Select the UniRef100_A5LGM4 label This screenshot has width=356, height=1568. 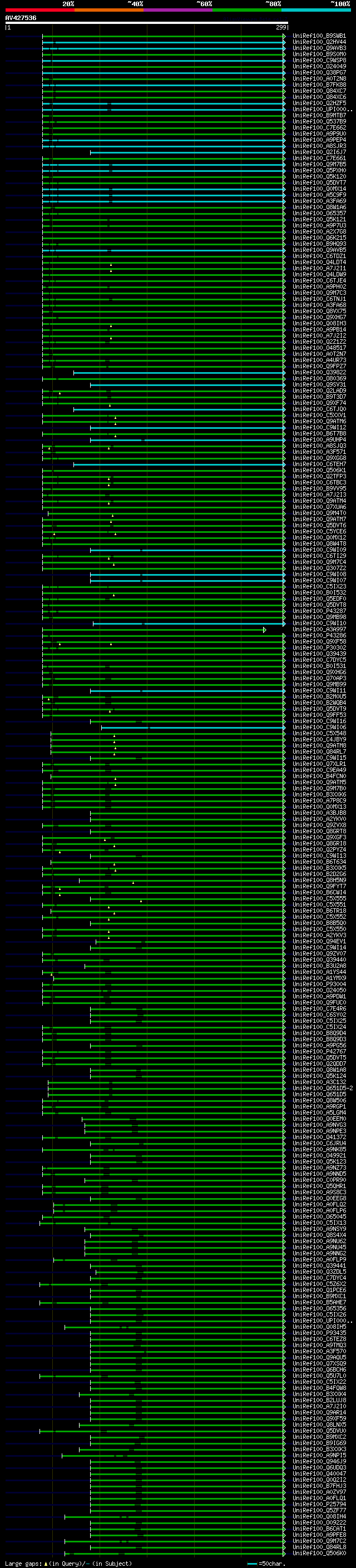[319, 1112]
